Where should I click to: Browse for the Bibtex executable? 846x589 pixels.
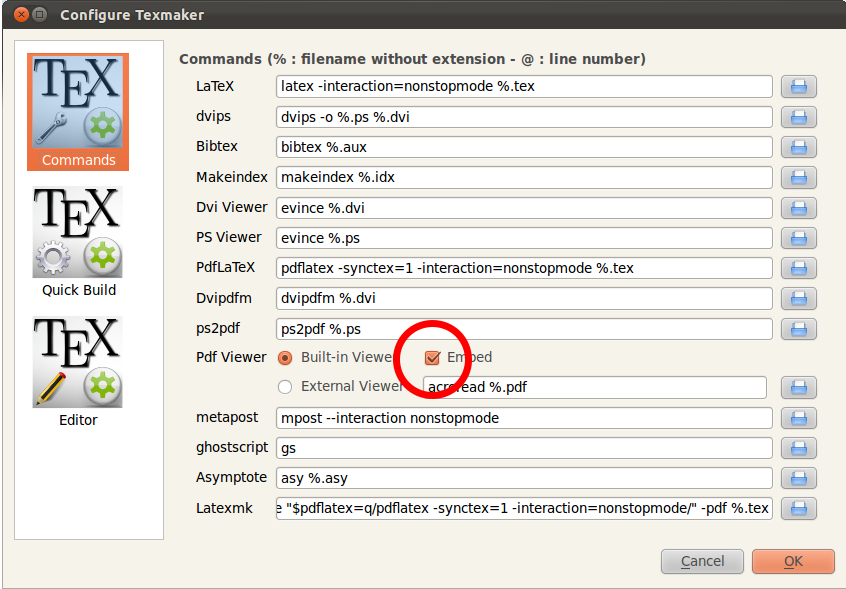tap(798, 147)
